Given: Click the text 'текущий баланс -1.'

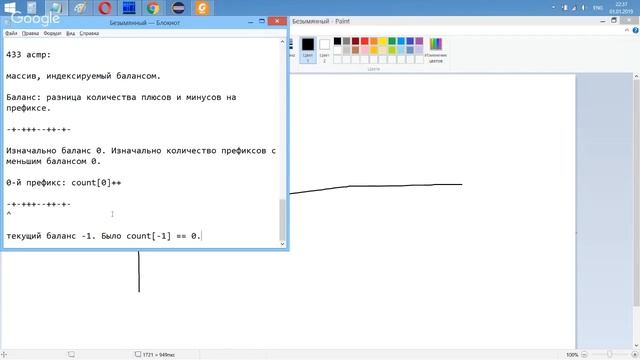Looking at the screenshot, I should click(51, 236).
